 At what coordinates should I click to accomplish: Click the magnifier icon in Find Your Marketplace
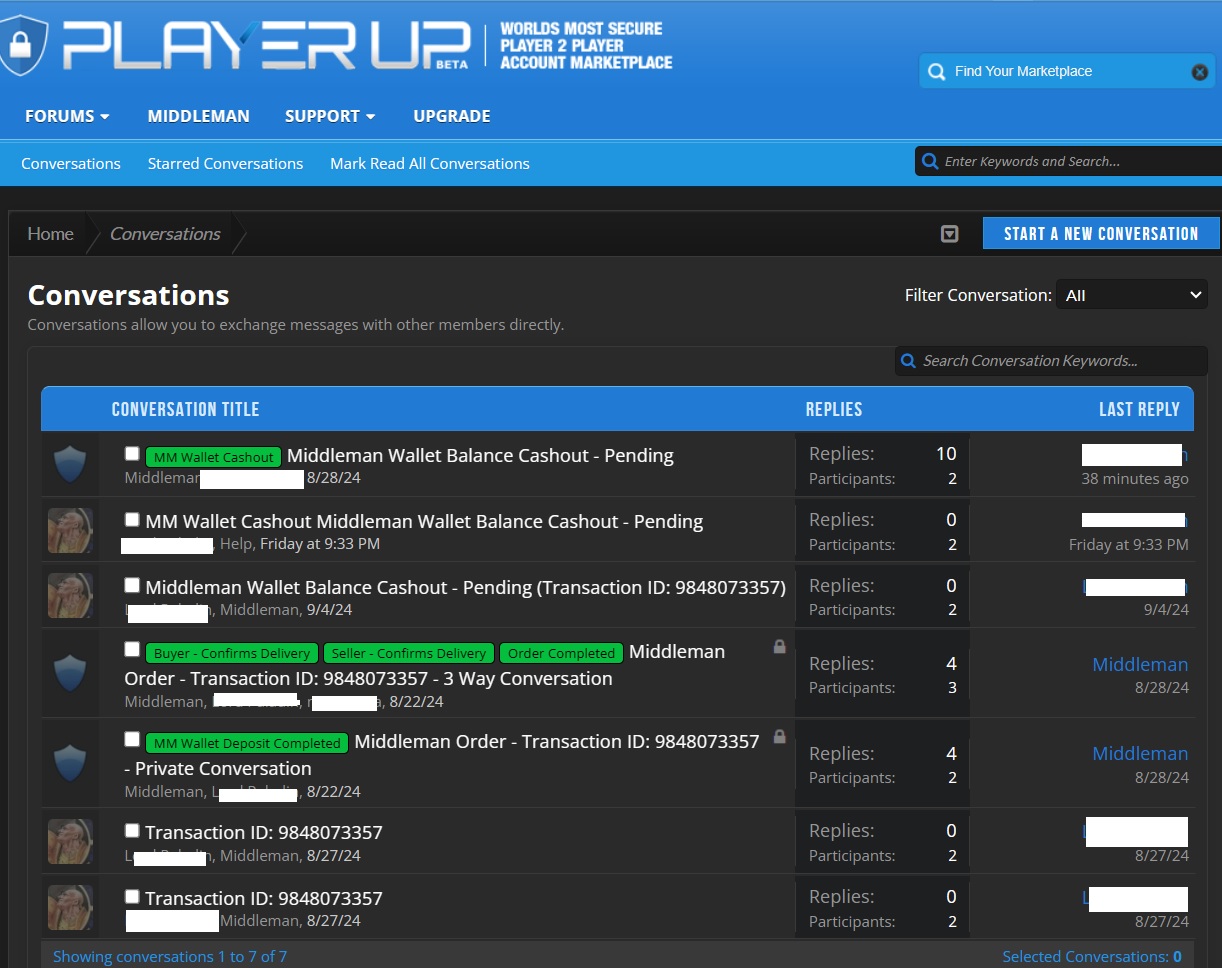click(x=936, y=72)
